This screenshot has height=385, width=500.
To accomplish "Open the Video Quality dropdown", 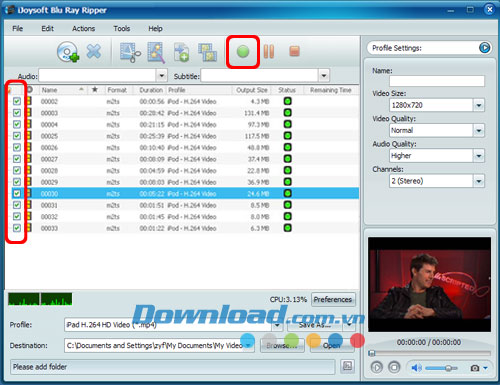I will [479, 130].
